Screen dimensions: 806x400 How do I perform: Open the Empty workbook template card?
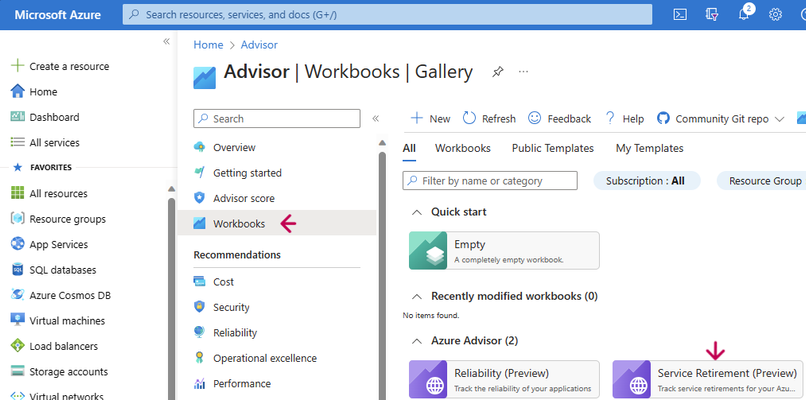pos(504,250)
